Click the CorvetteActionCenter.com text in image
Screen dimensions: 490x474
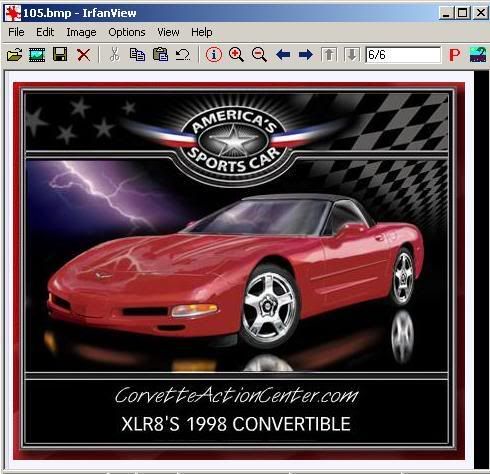(237, 395)
